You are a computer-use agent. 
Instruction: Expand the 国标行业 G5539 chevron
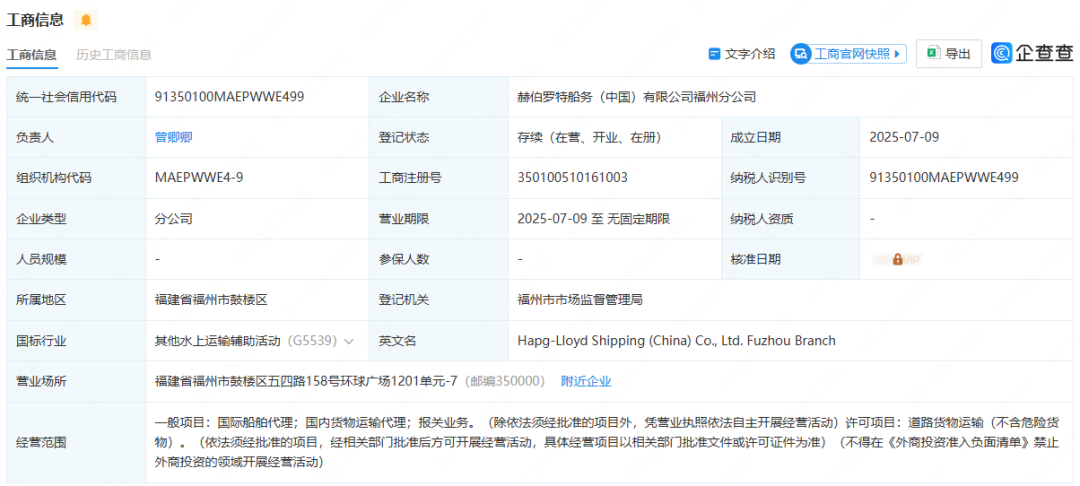pyautogui.click(x=349, y=341)
